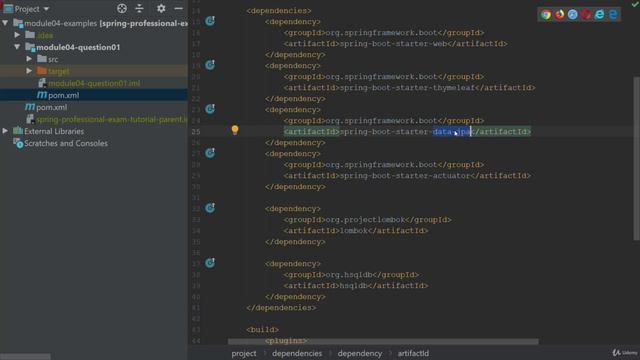Screen dimensions: 640x360
Task: Click gutter icon for hsqldb dependency
Action: pos(210,263)
